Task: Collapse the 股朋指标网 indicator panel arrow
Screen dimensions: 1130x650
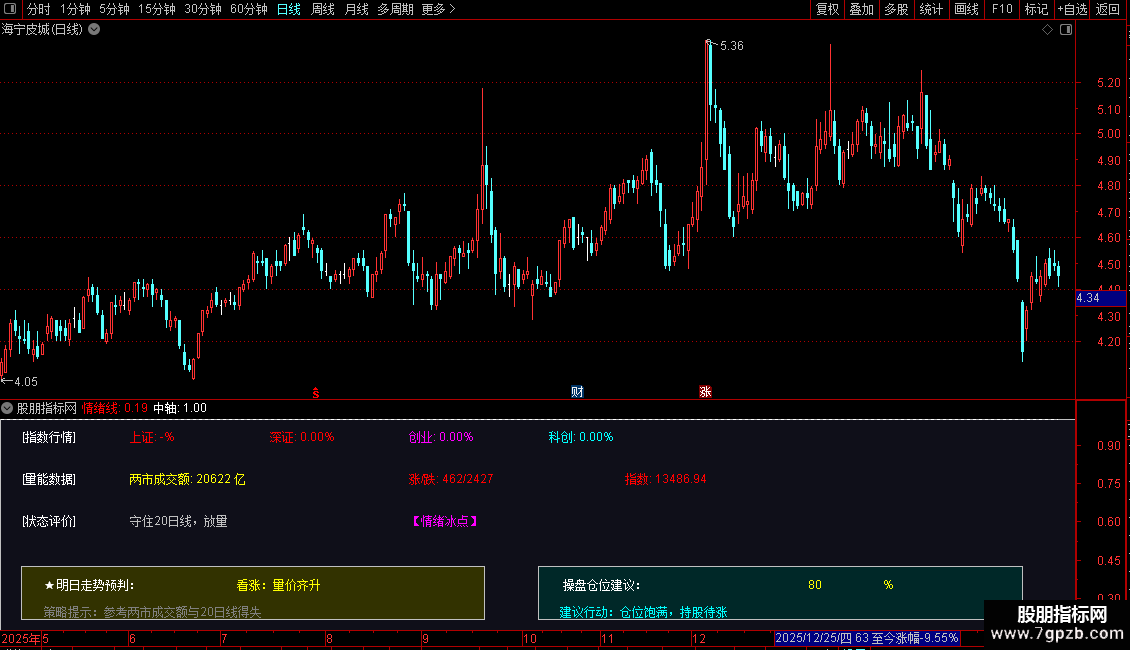Action: click(x=7, y=408)
